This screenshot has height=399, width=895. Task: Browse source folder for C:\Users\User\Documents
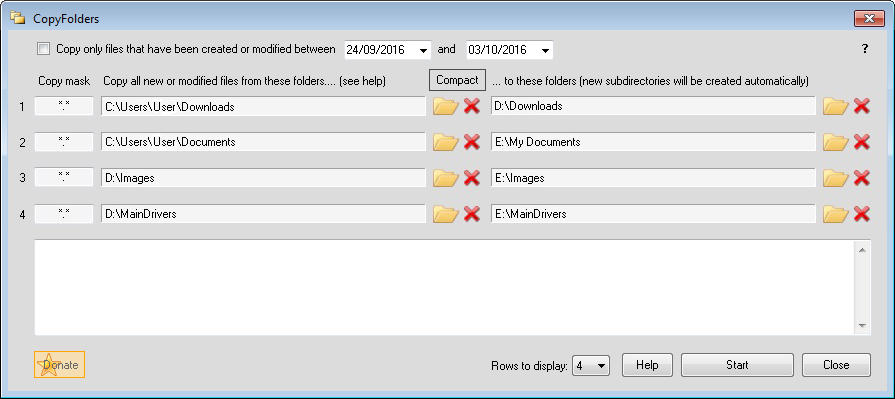(446, 142)
